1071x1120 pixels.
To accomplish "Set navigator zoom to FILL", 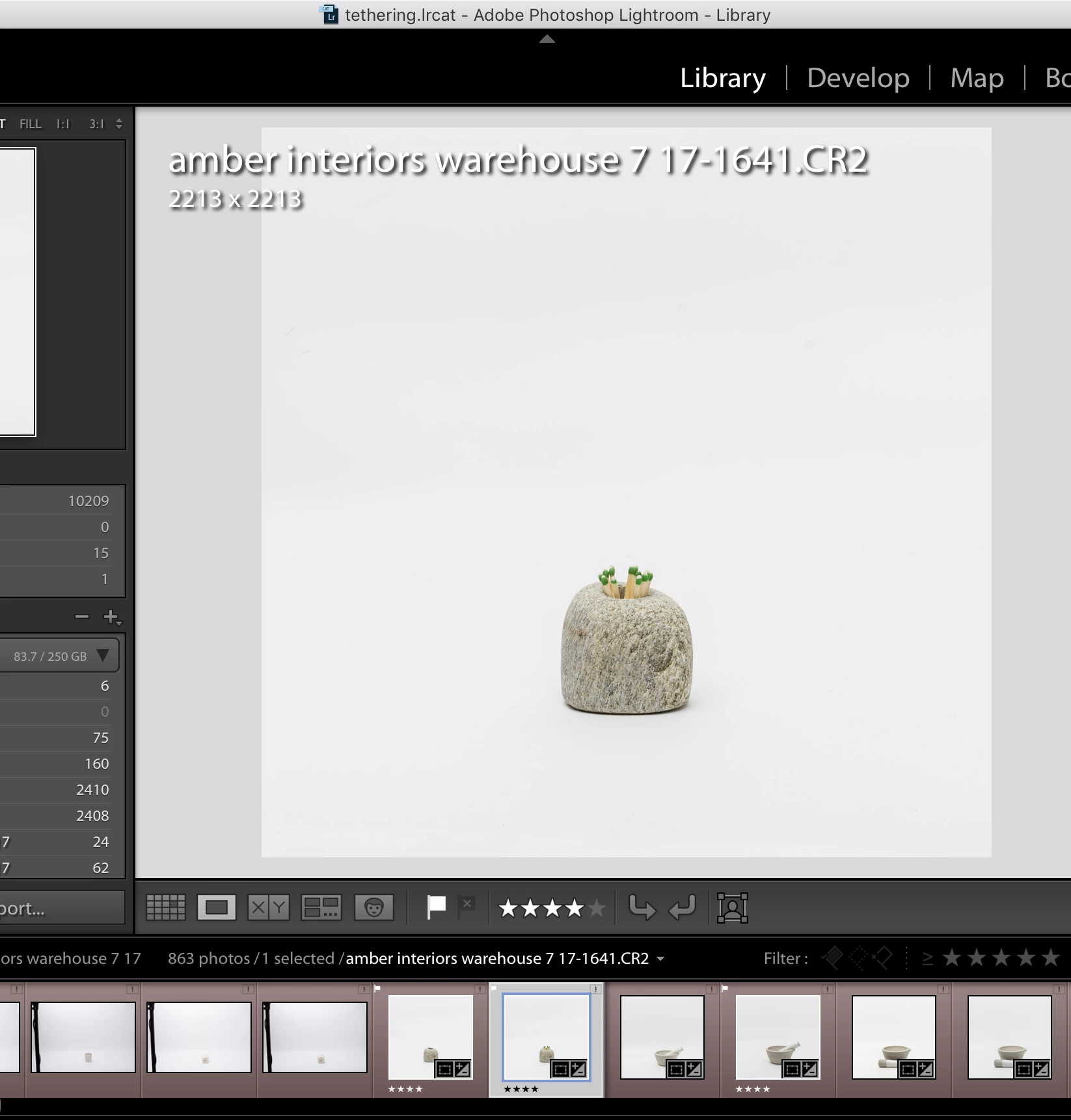I will [x=31, y=124].
